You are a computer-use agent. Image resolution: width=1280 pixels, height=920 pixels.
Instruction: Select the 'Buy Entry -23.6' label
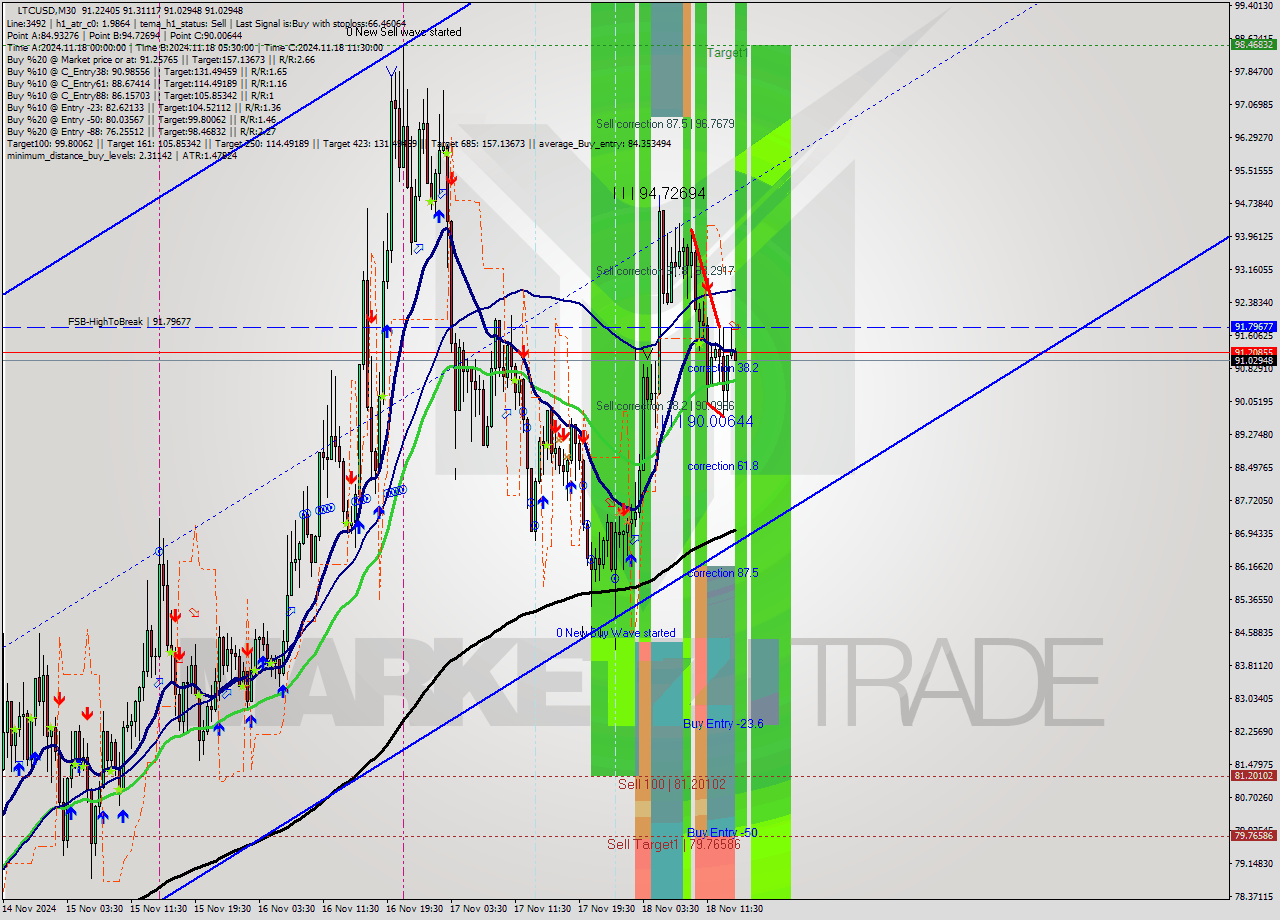723,723
